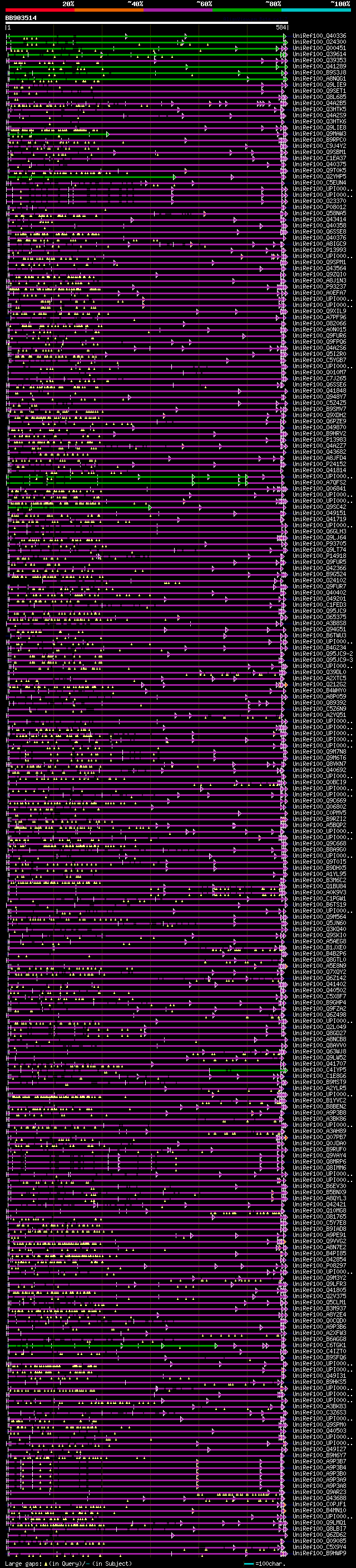Click the UniRef100_Q23370 label
The image size is (356, 1568).
coord(319,201)
